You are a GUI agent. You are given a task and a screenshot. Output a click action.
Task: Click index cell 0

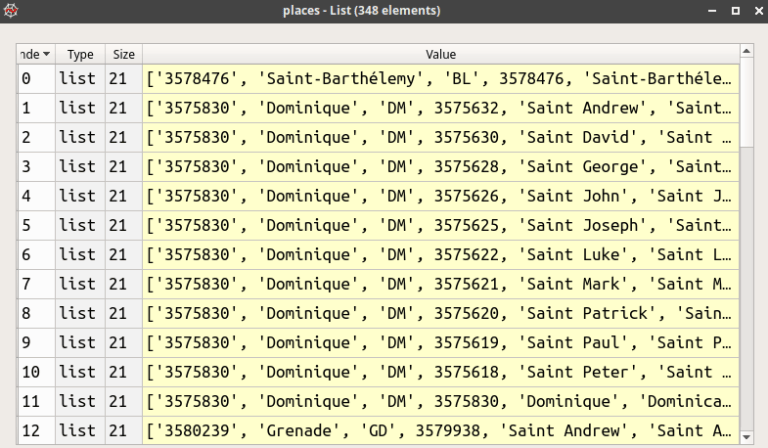(36, 78)
